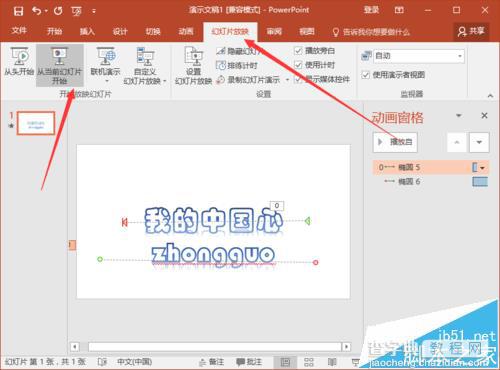Select the 幻灯片放映 tab
500x370 pixels.
230,32
